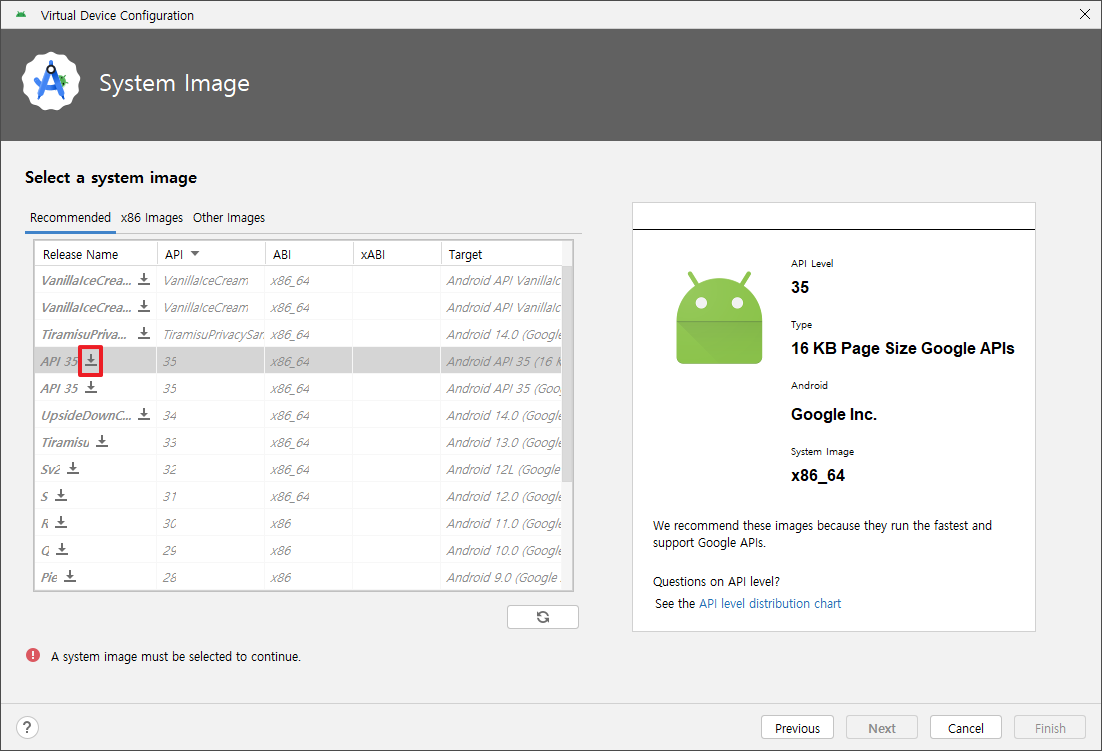Open the API level distribution chart link
The image size is (1102, 751).
point(770,603)
